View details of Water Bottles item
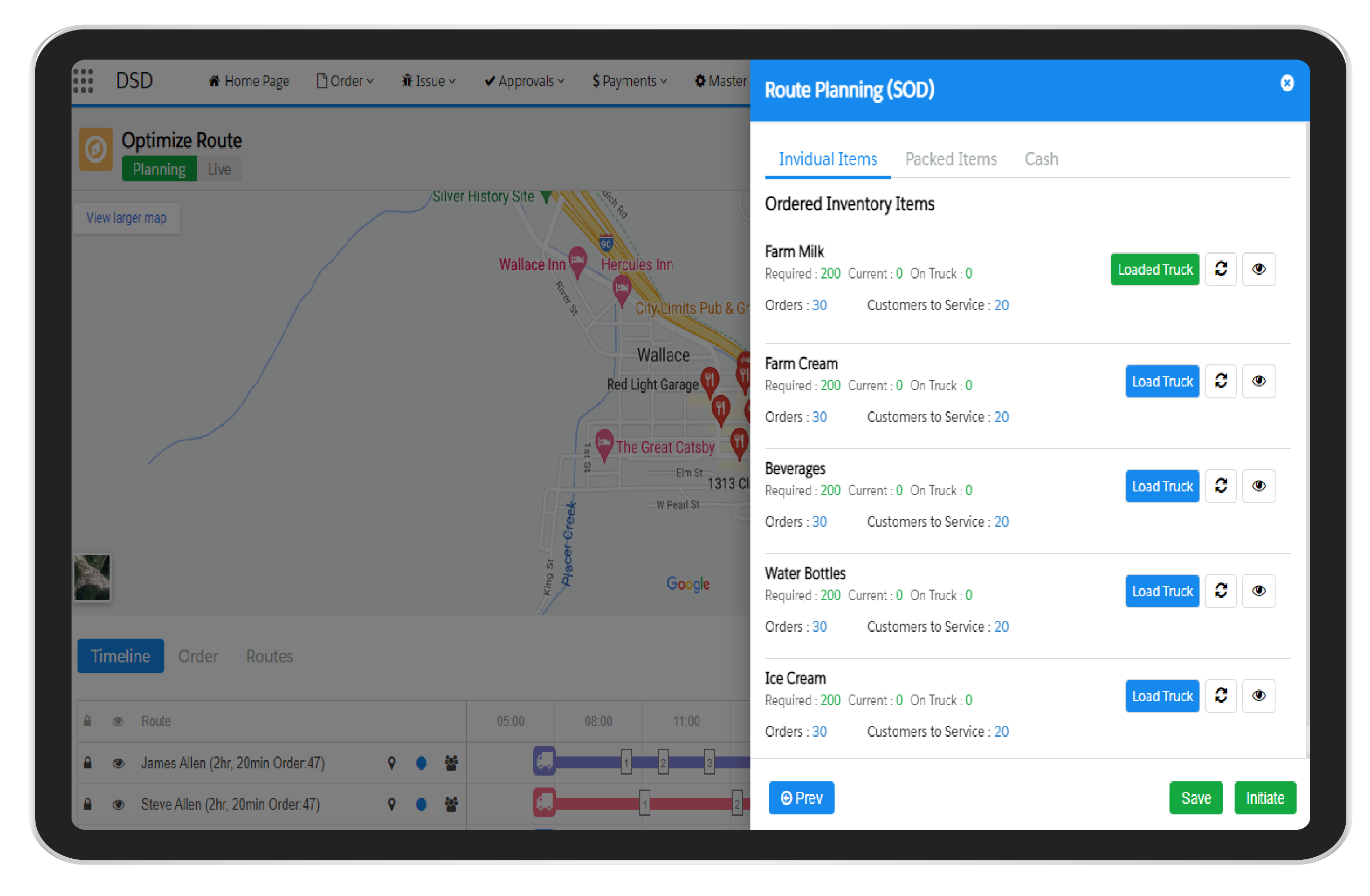 1258,591
